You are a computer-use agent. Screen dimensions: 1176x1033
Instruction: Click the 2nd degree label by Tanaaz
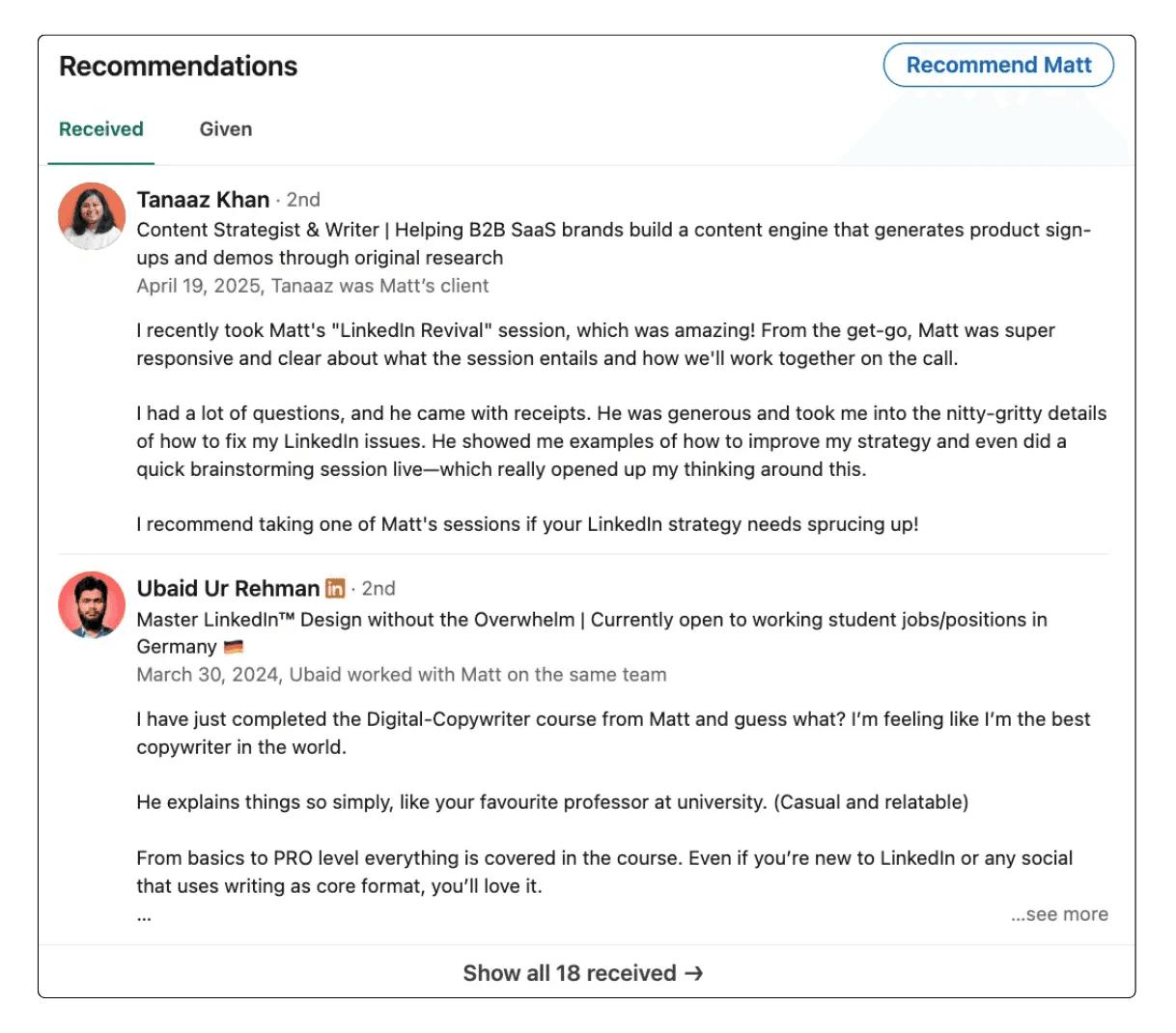[x=303, y=200]
